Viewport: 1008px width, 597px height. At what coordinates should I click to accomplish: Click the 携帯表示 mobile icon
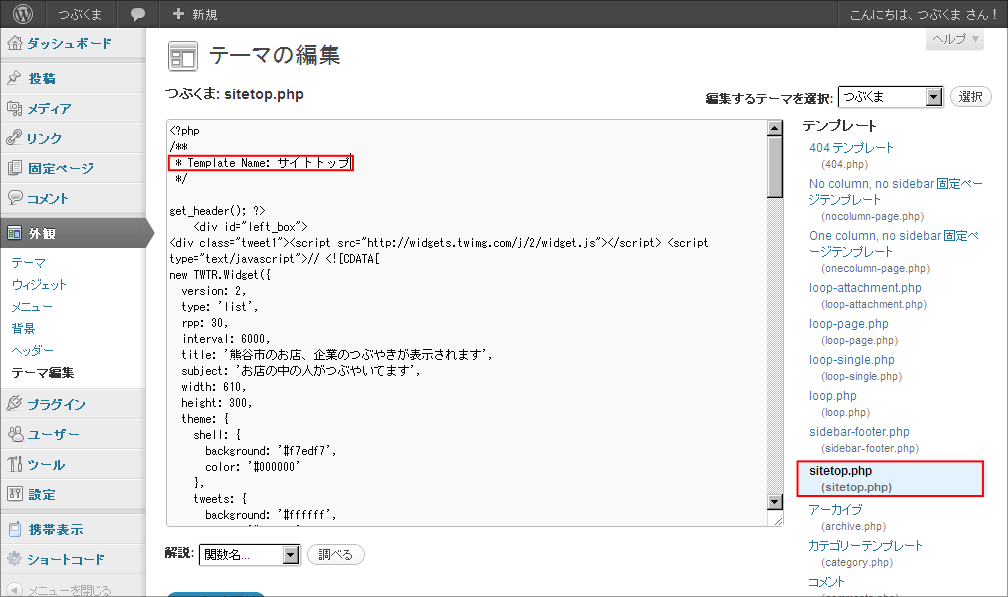click(x=15, y=529)
